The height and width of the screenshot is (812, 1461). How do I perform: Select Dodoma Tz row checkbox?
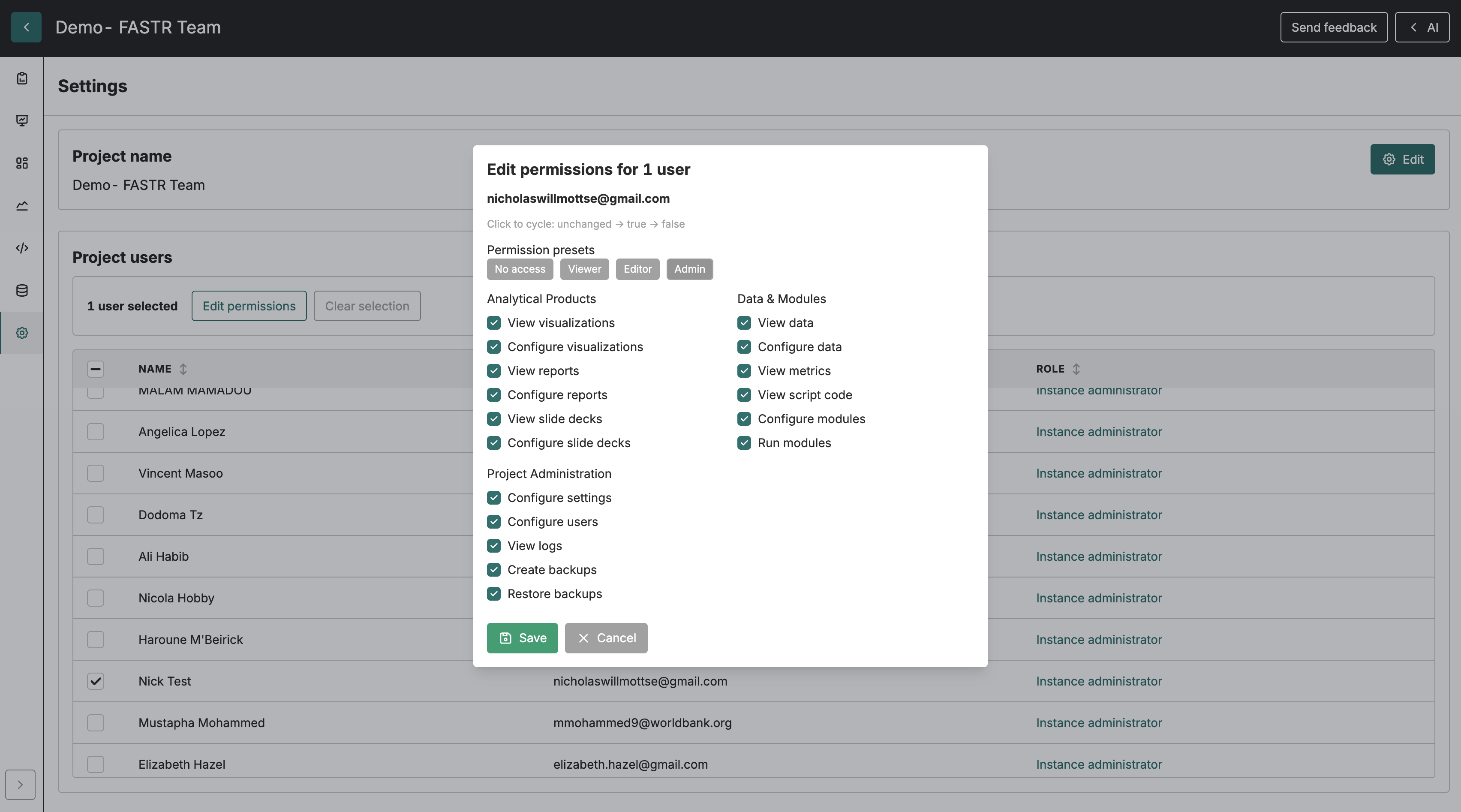click(96, 515)
